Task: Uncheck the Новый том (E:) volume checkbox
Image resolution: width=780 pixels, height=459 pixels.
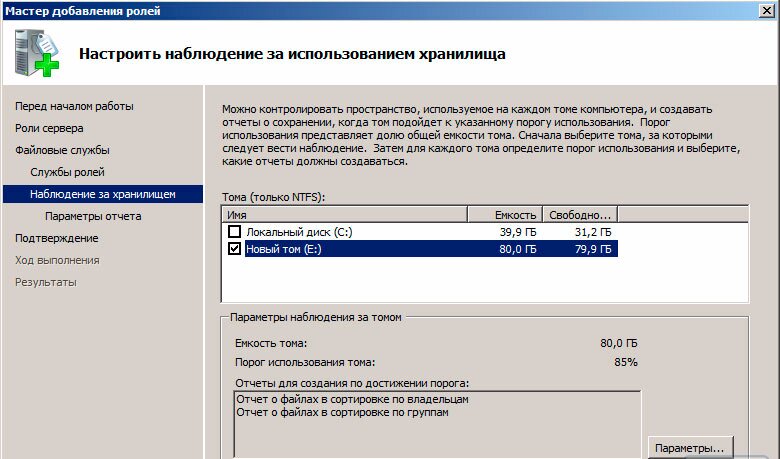Action: 234,249
